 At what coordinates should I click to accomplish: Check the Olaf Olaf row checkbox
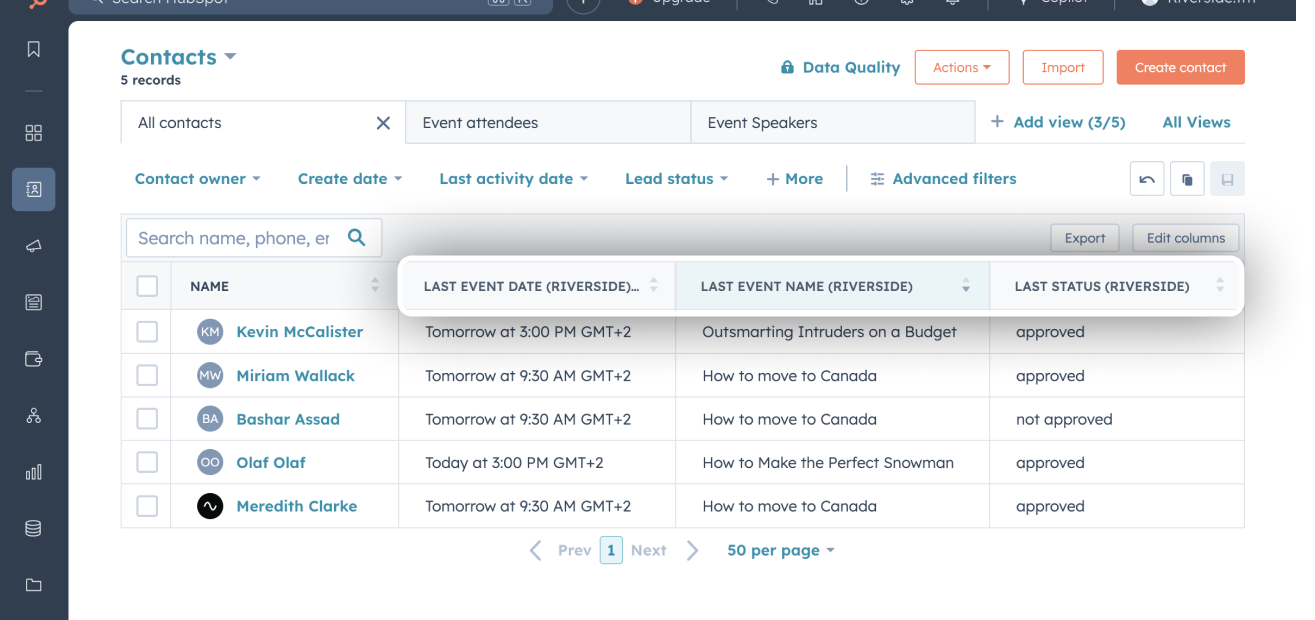[x=147, y=463]
